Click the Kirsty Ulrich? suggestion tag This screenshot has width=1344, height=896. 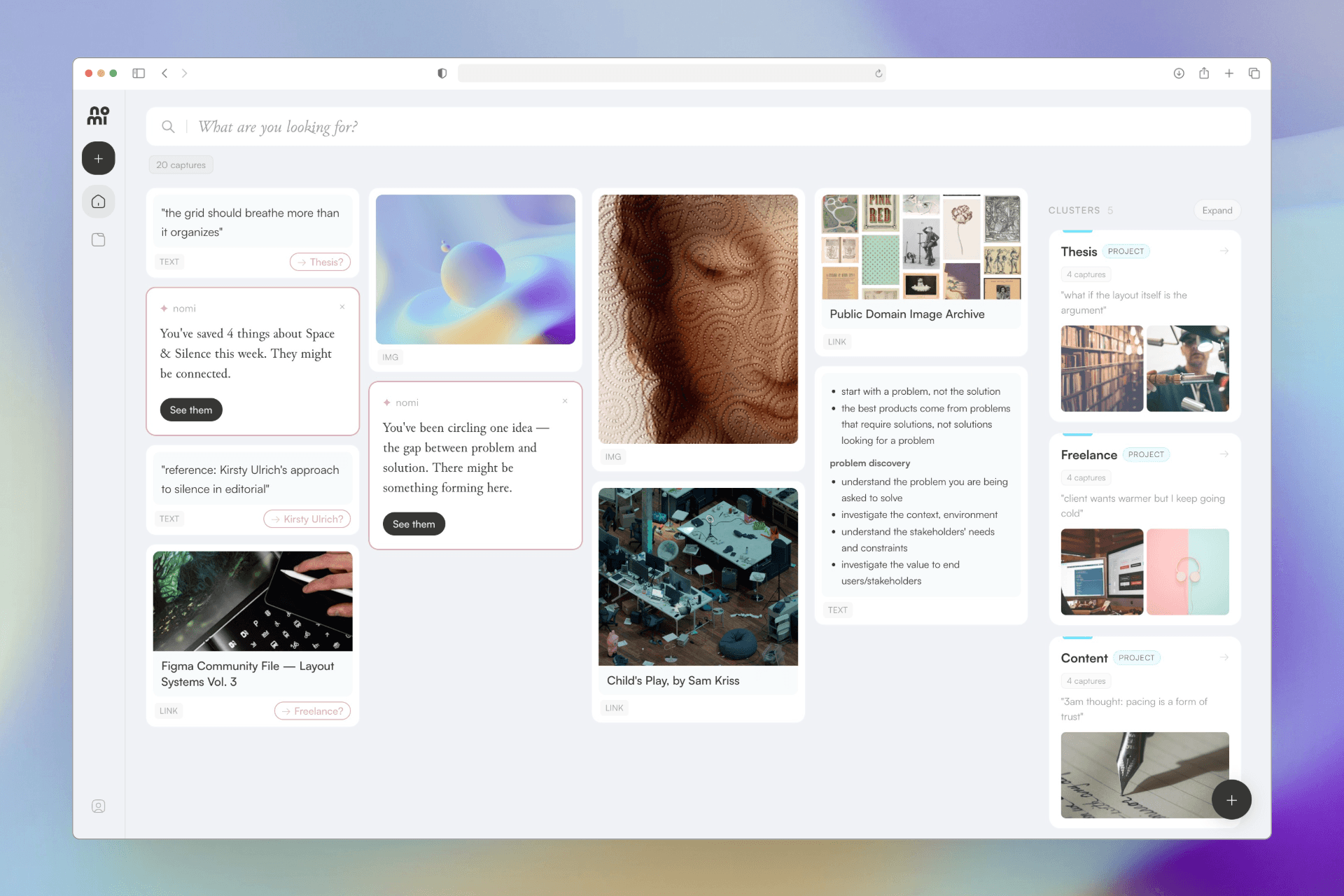tap(307, 519)
